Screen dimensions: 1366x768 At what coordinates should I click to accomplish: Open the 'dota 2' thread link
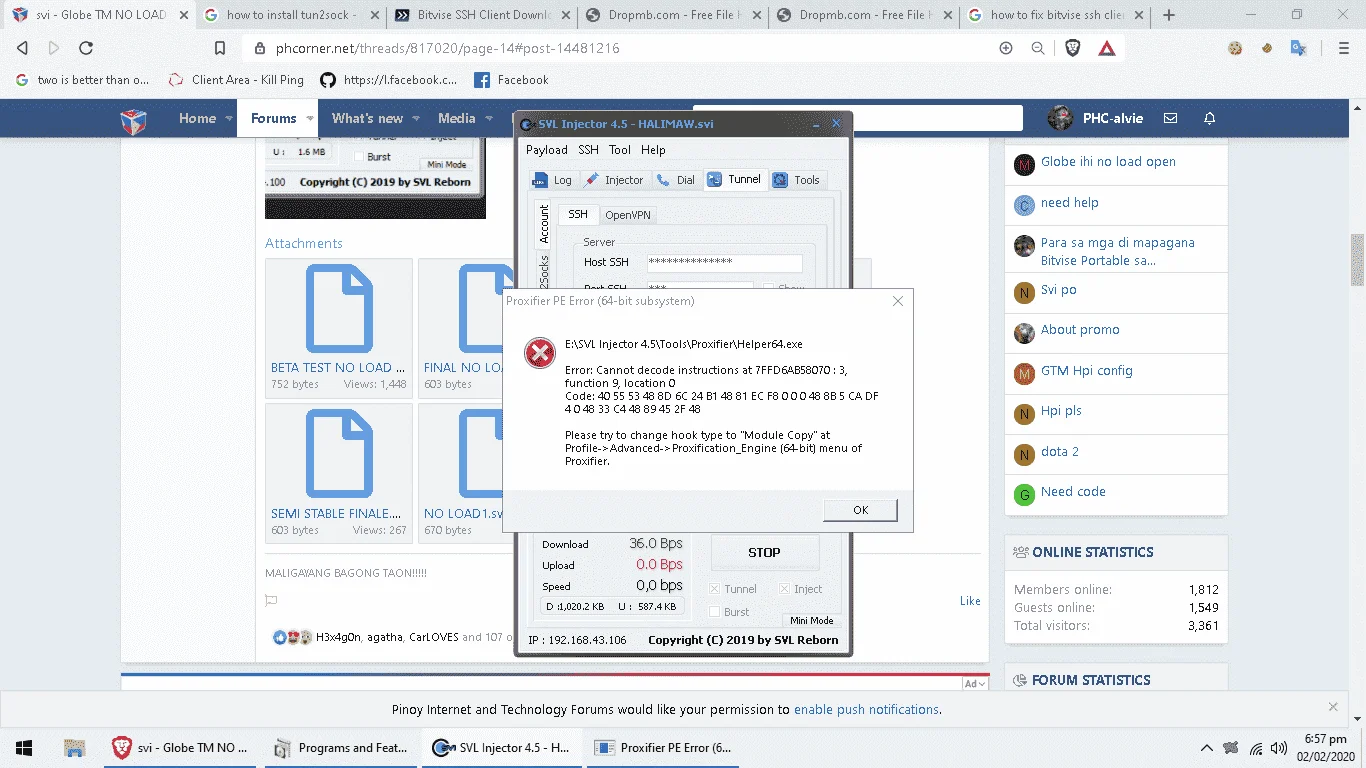[x=1059, y=452]
